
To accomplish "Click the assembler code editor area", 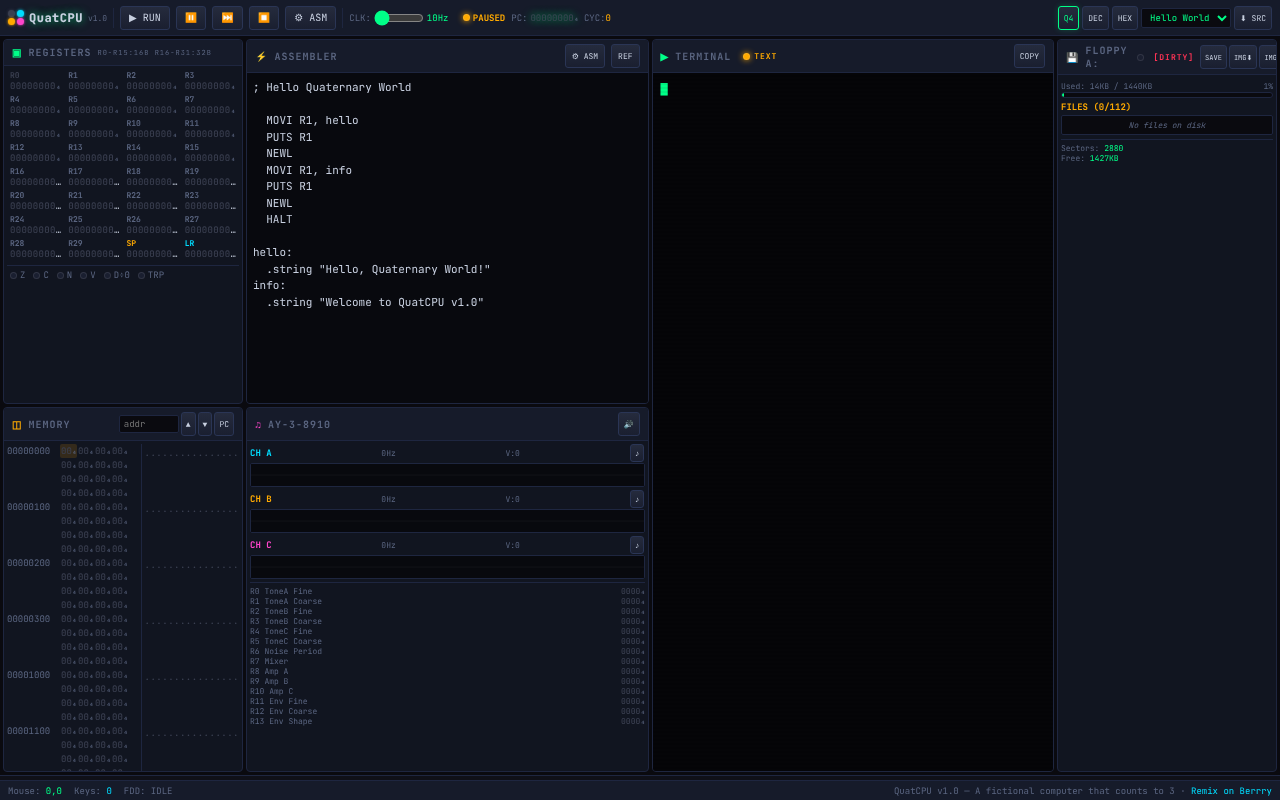I will (x=447, y=237).
